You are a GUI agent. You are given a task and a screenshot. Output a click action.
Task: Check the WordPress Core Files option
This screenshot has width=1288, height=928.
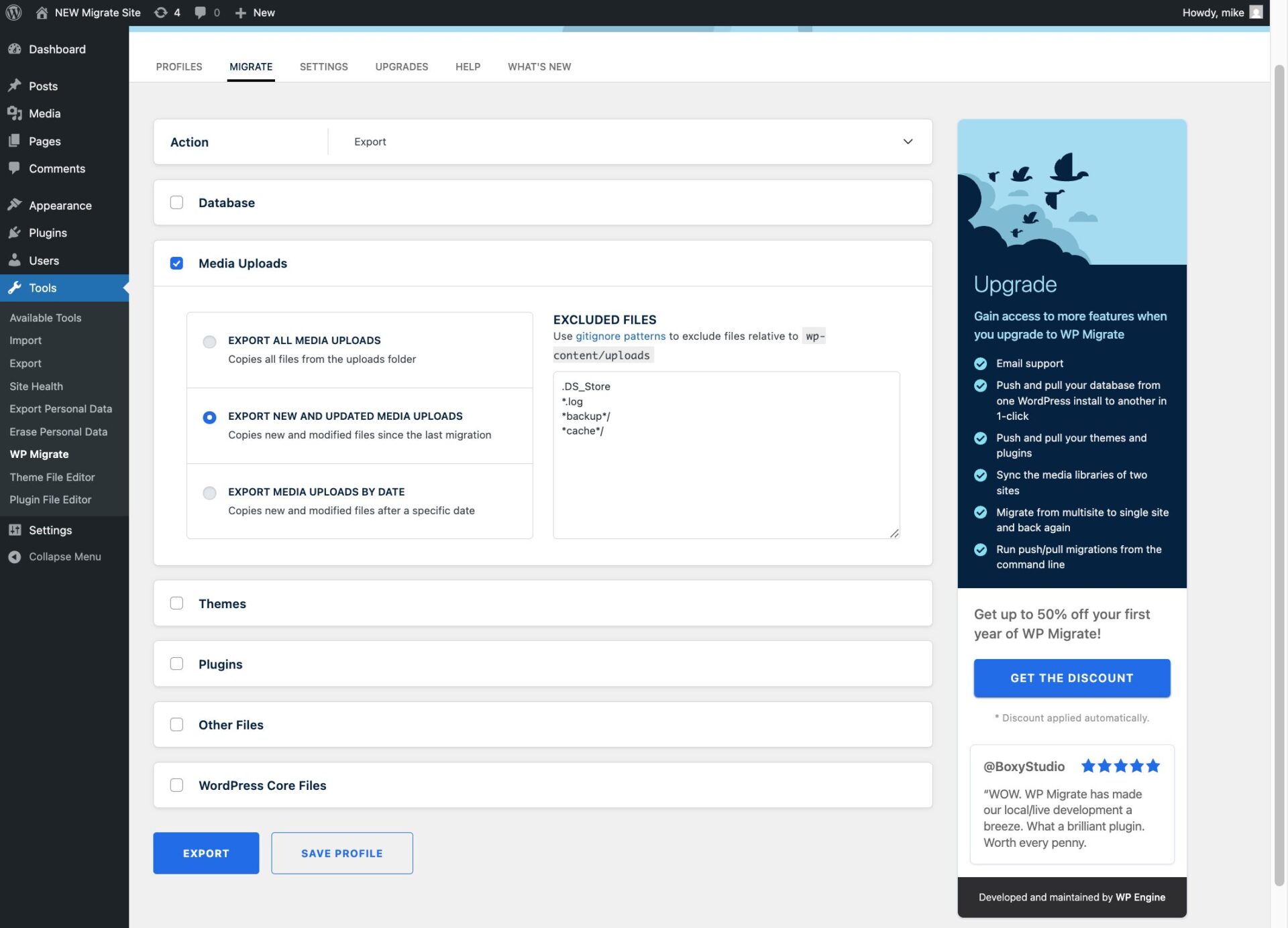coord(176,785)
